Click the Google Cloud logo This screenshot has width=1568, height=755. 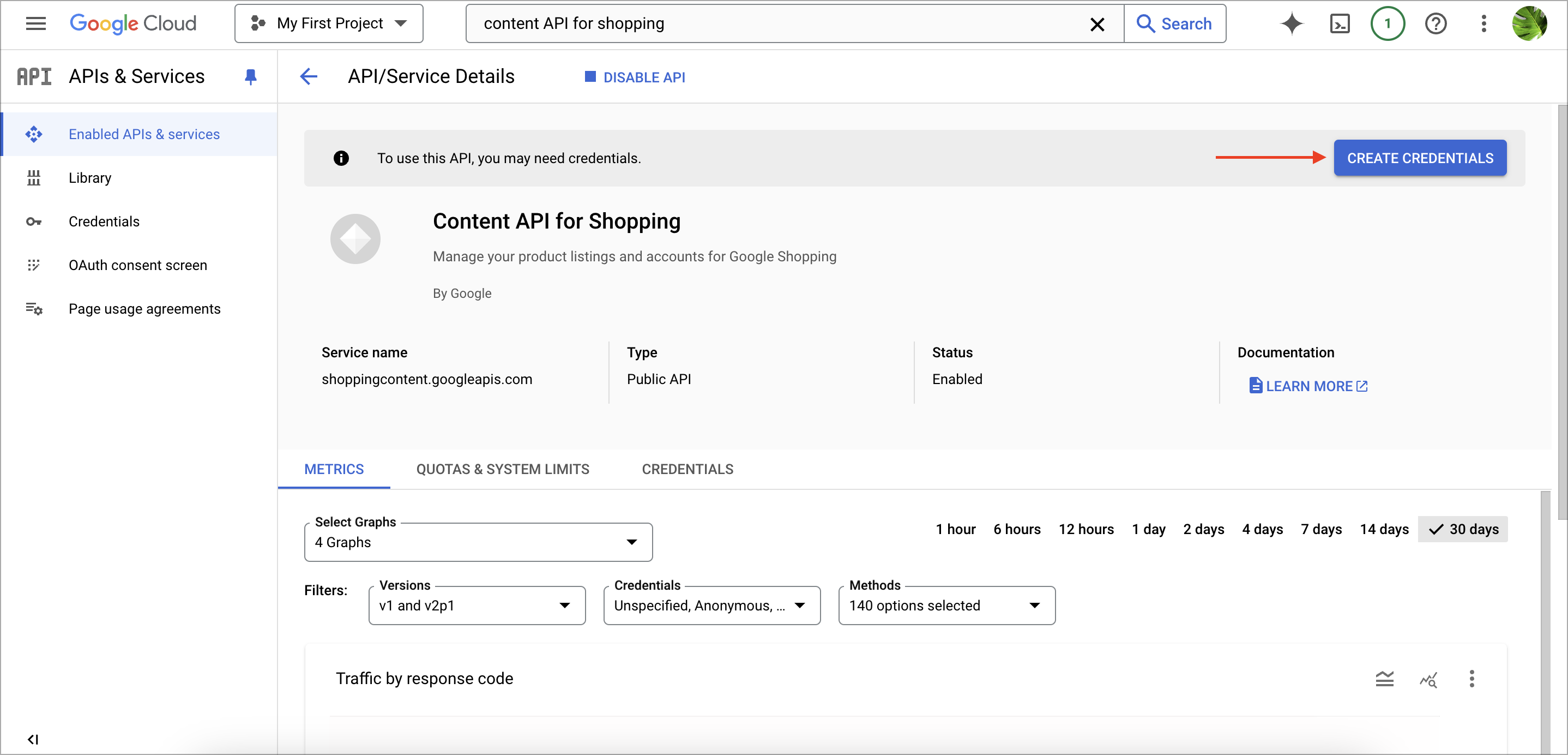(x=132, y=24)
